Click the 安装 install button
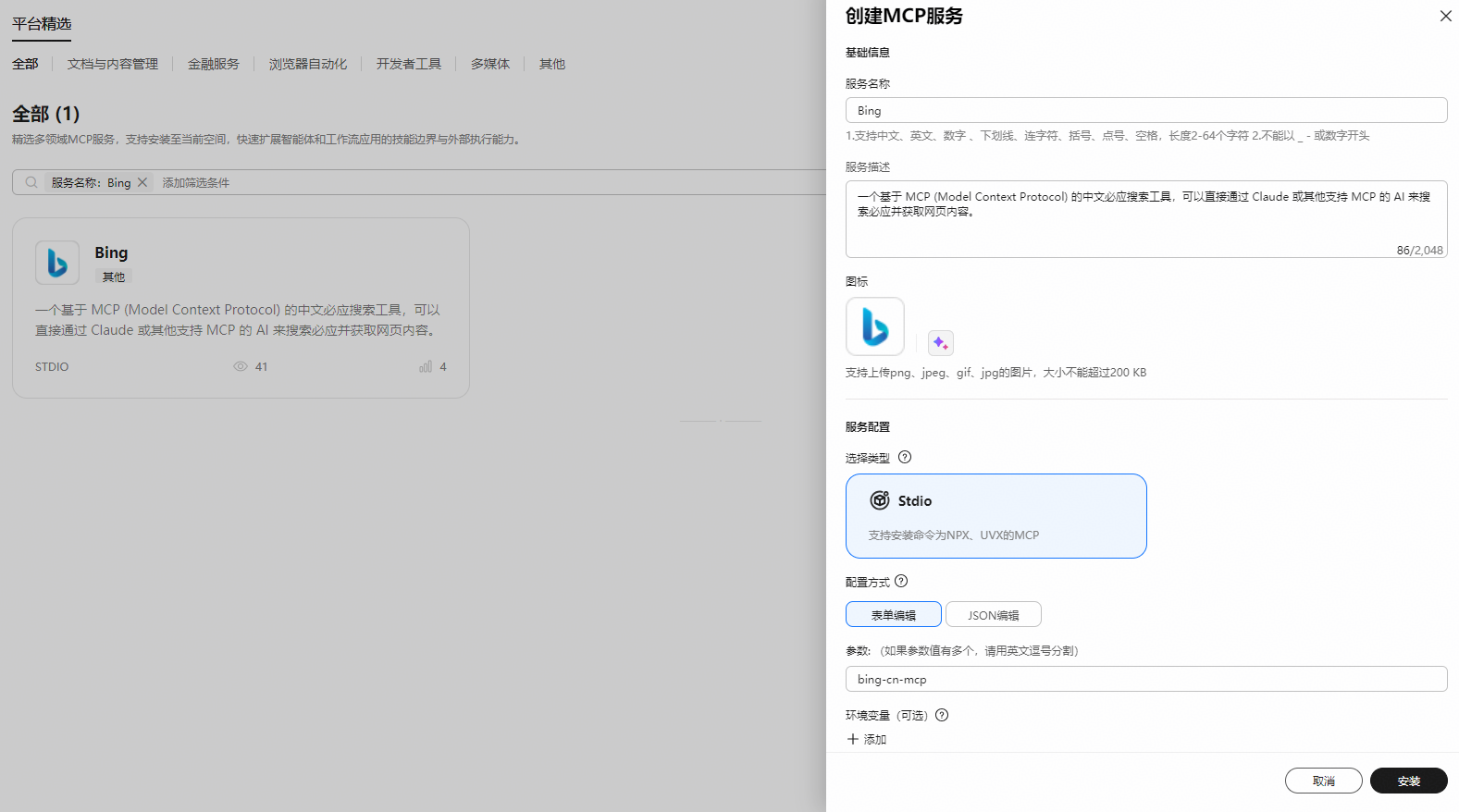Viewport: 1459px width, 812px height. [1409, 781]
